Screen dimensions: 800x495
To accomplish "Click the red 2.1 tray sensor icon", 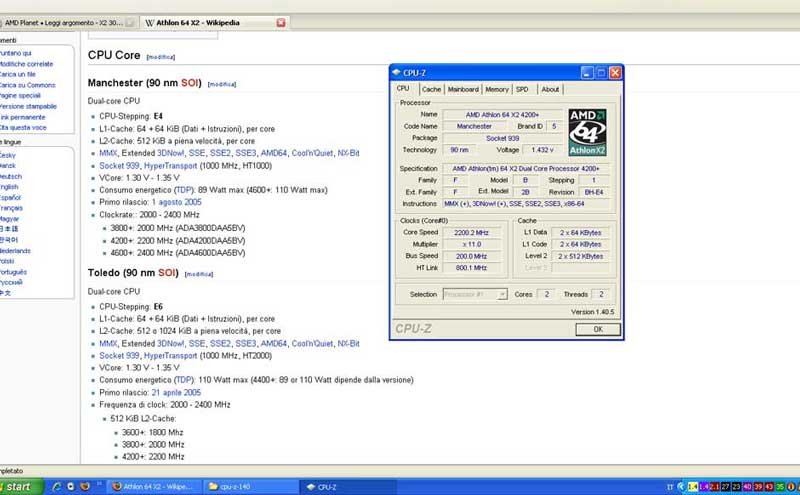I will [714, 487].
